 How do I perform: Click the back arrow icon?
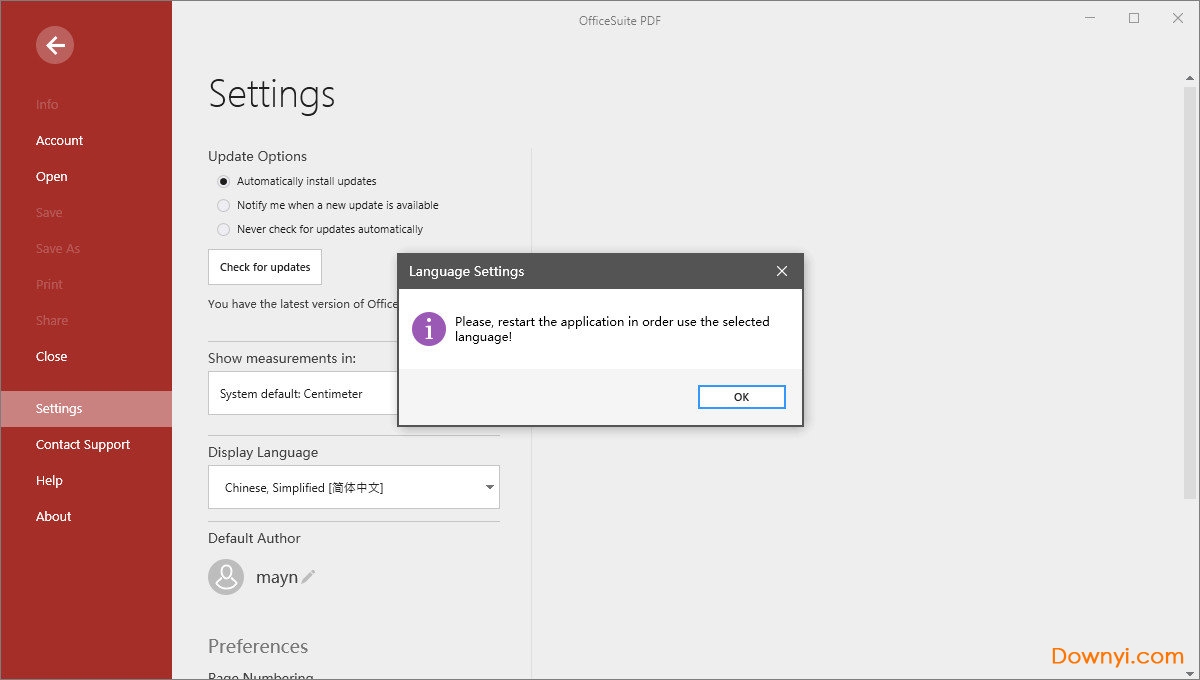(x=55, y=45)
